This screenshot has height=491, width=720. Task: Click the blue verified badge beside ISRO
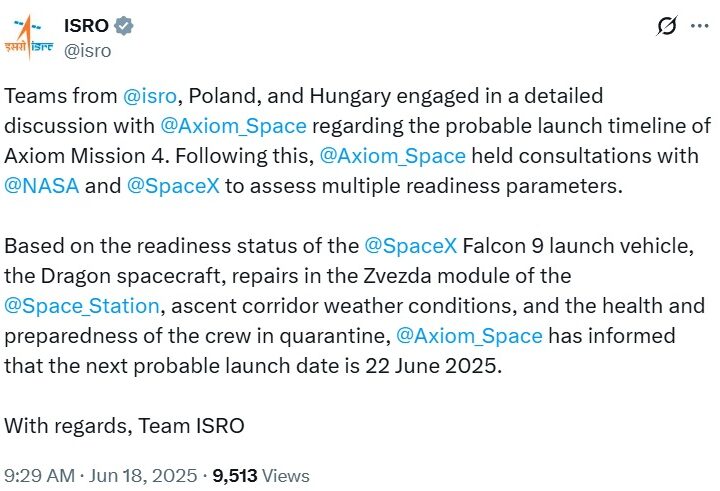tap(124, 25)
